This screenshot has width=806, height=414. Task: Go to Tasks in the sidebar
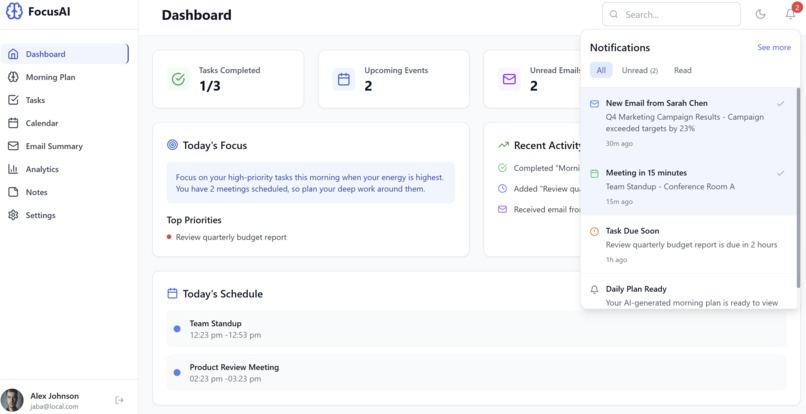click(65, 100)
